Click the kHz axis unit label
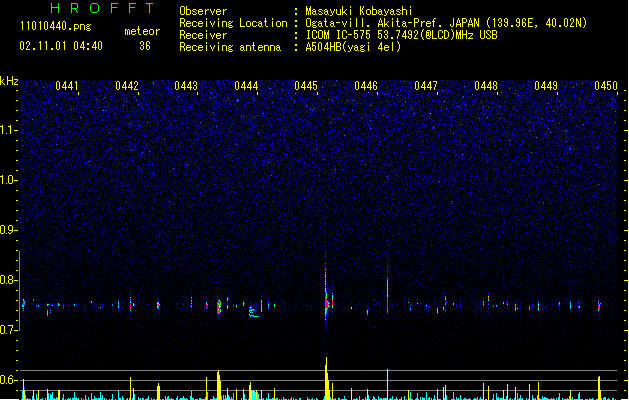Screen dimensions: 629x400 [x=9, y=81]
